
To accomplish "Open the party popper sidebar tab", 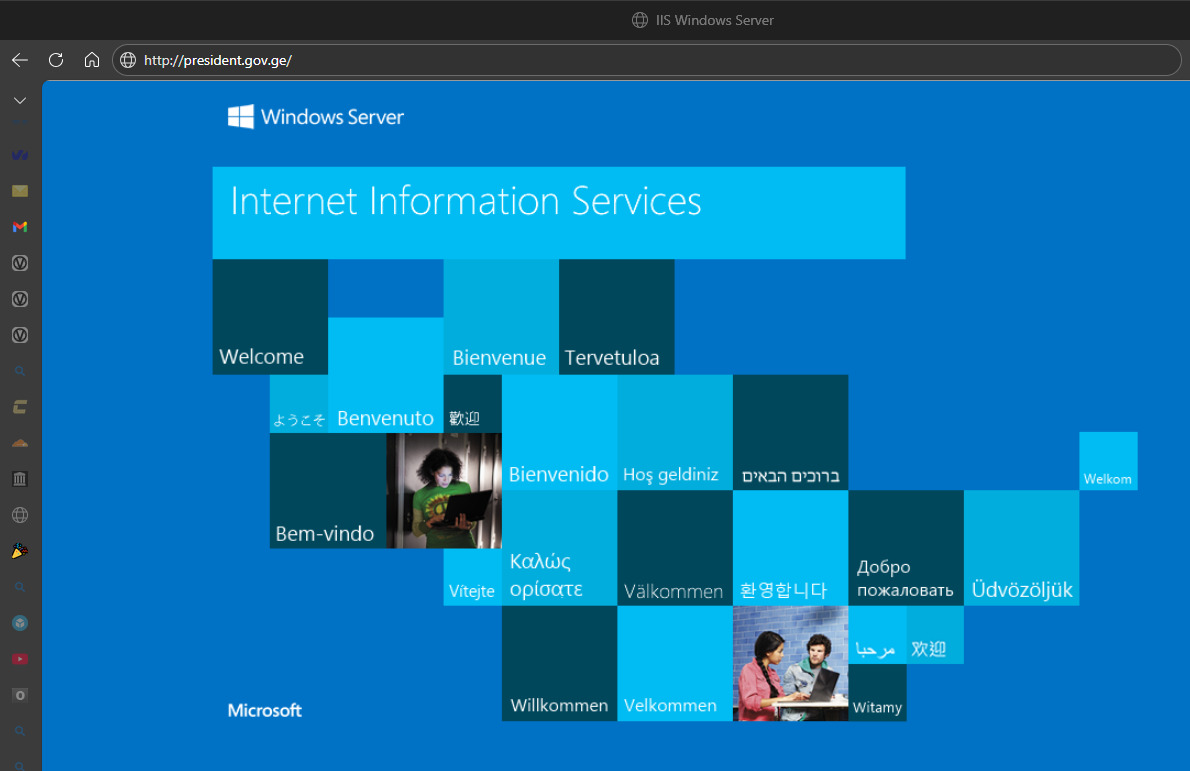I will pyautogui.click(x=20, y=551).
